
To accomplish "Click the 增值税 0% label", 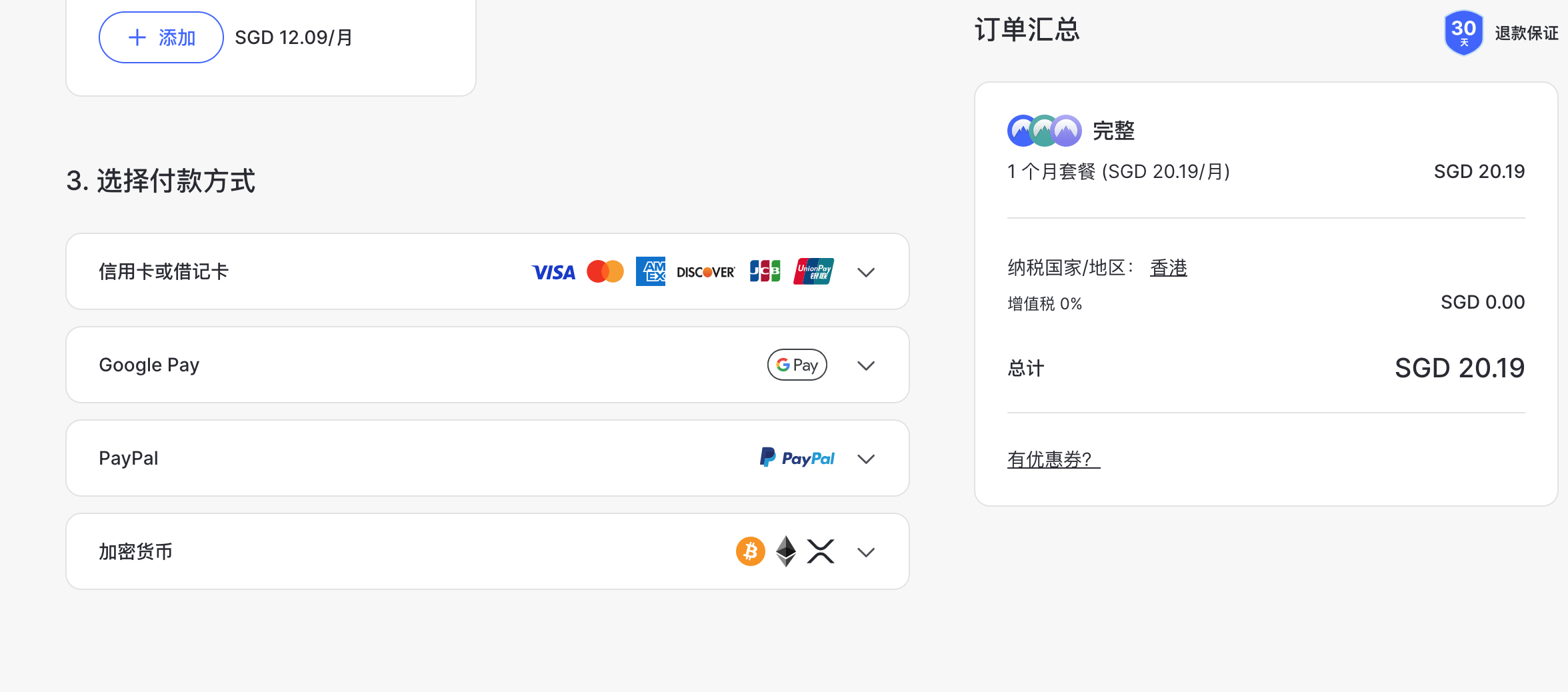I will (1045, 304).
